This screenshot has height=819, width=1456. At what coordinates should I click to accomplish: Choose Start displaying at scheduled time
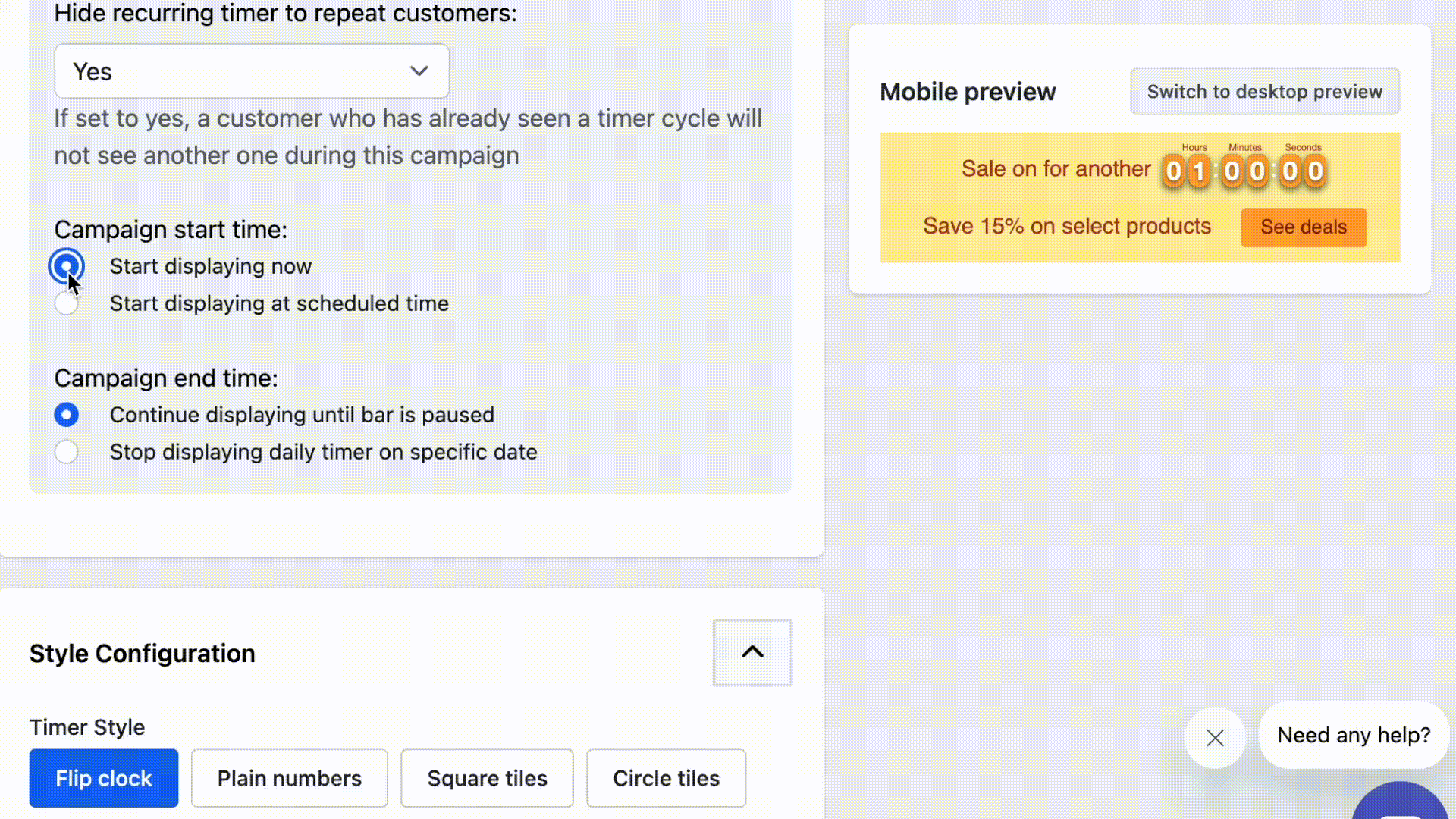pyautogui.click(x=66, y=303)
